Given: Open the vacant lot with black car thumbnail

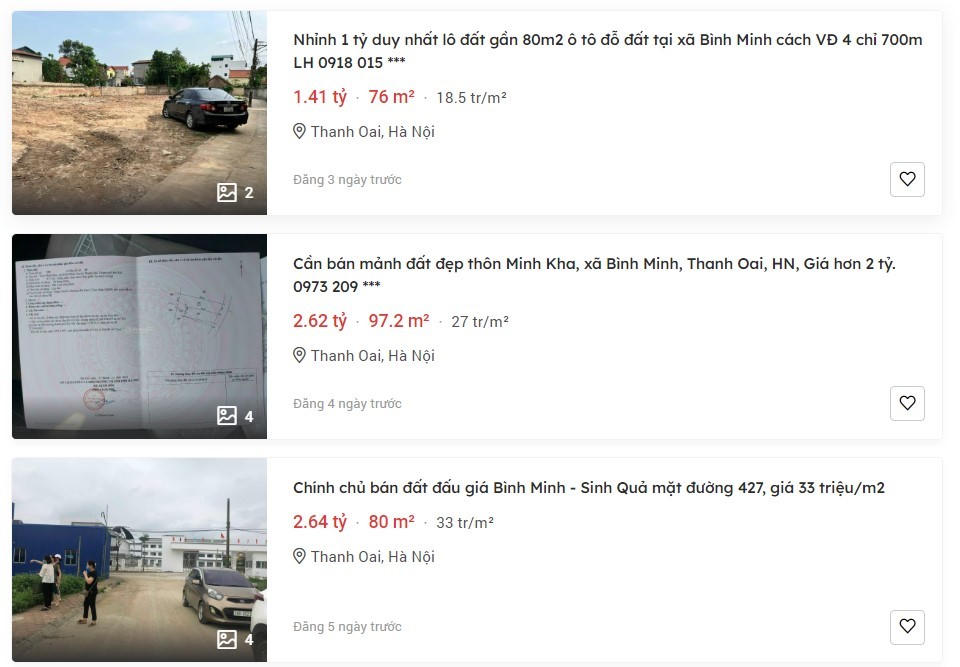Looking at the screenshot, I should 140,113.
